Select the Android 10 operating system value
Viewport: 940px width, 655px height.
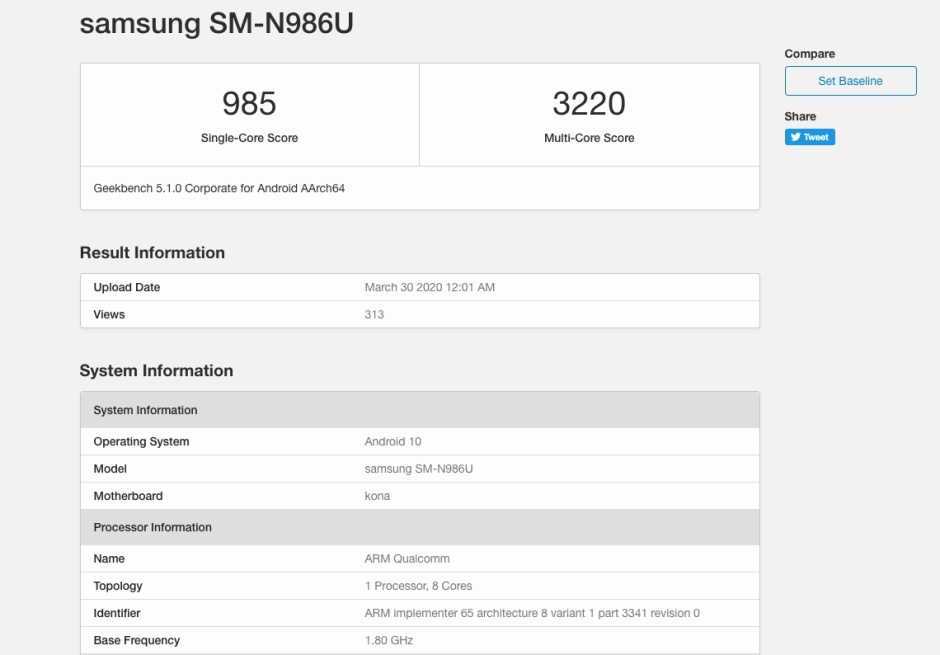point(393,441)
